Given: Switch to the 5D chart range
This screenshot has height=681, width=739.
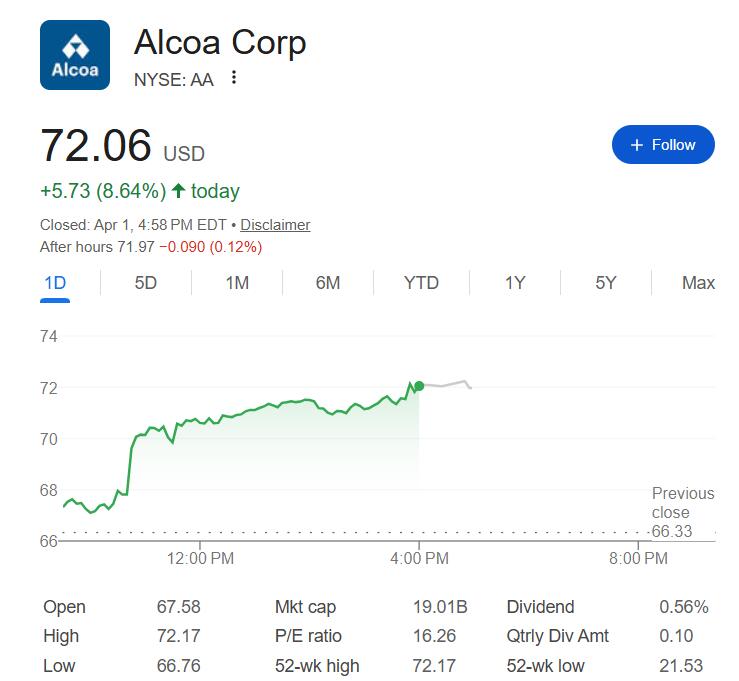Looking at the screenshot, I should 146,283.
